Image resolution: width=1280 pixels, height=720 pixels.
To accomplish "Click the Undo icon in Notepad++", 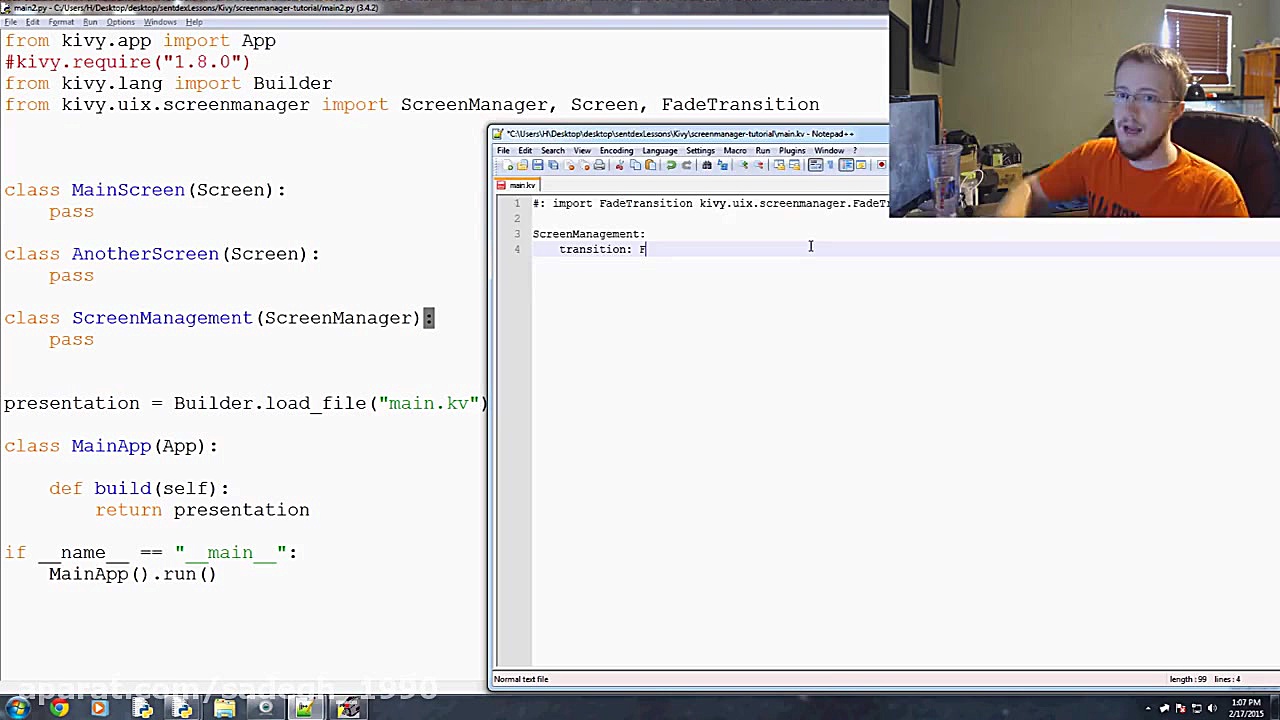I will pos(670,165).
